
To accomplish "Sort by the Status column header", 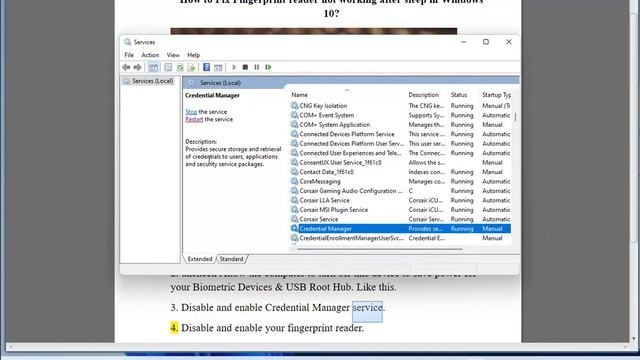I will [459, 95].
